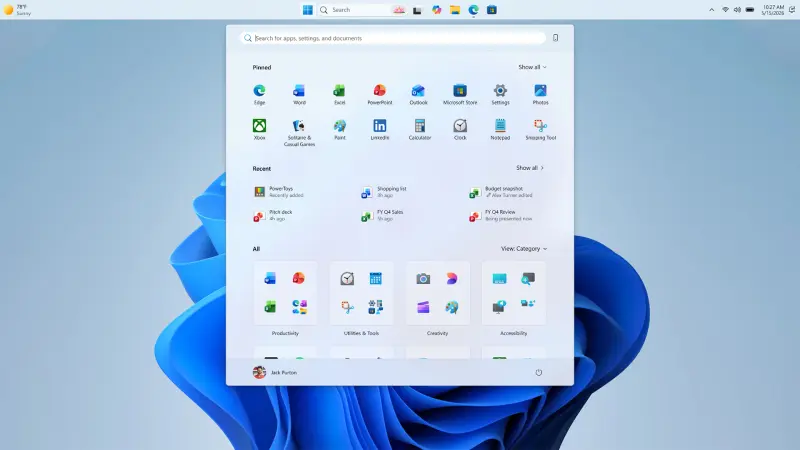The width and height of the screenshot is (800, 450).
Task: Open the View: Category dropdown
Action: [523, 248]
